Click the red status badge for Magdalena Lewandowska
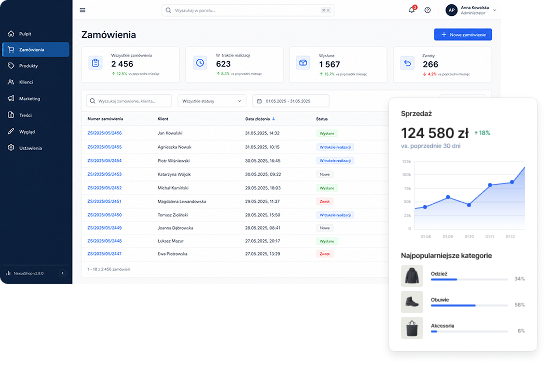This screenshot has width=548, height=366. click(x=325, y=201)
